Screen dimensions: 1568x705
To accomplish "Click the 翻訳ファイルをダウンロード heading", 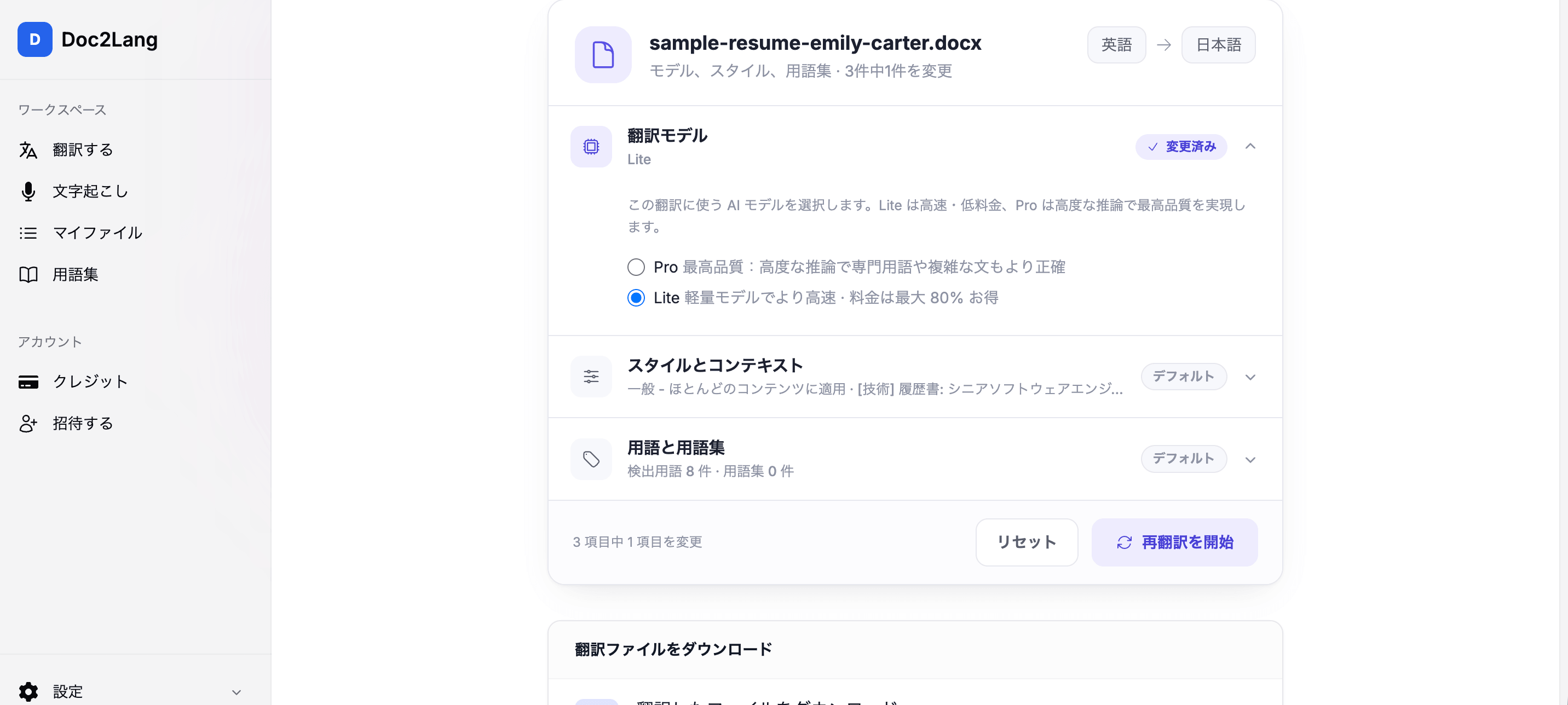I will tap(673, 650).
